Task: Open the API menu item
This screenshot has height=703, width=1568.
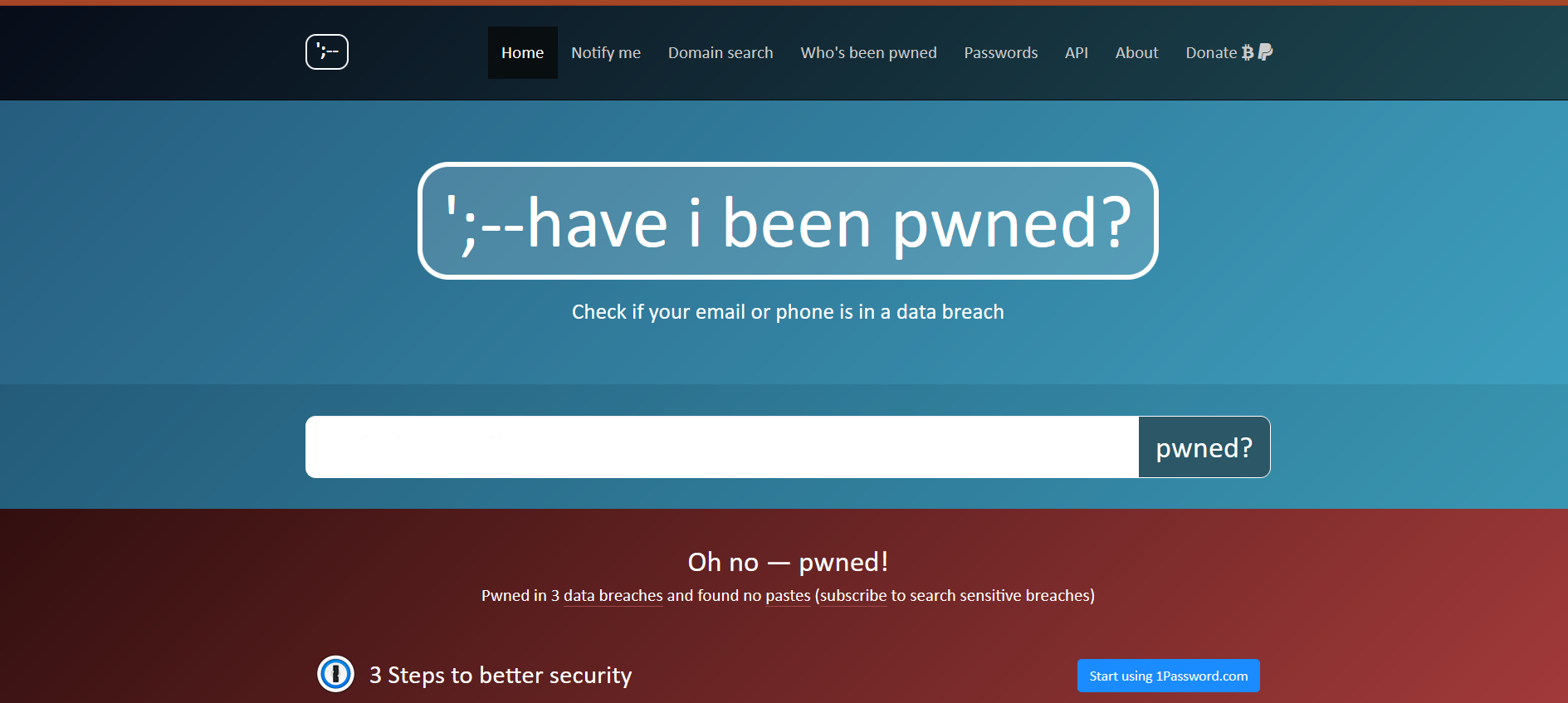Action: [x=1077, y=52]
